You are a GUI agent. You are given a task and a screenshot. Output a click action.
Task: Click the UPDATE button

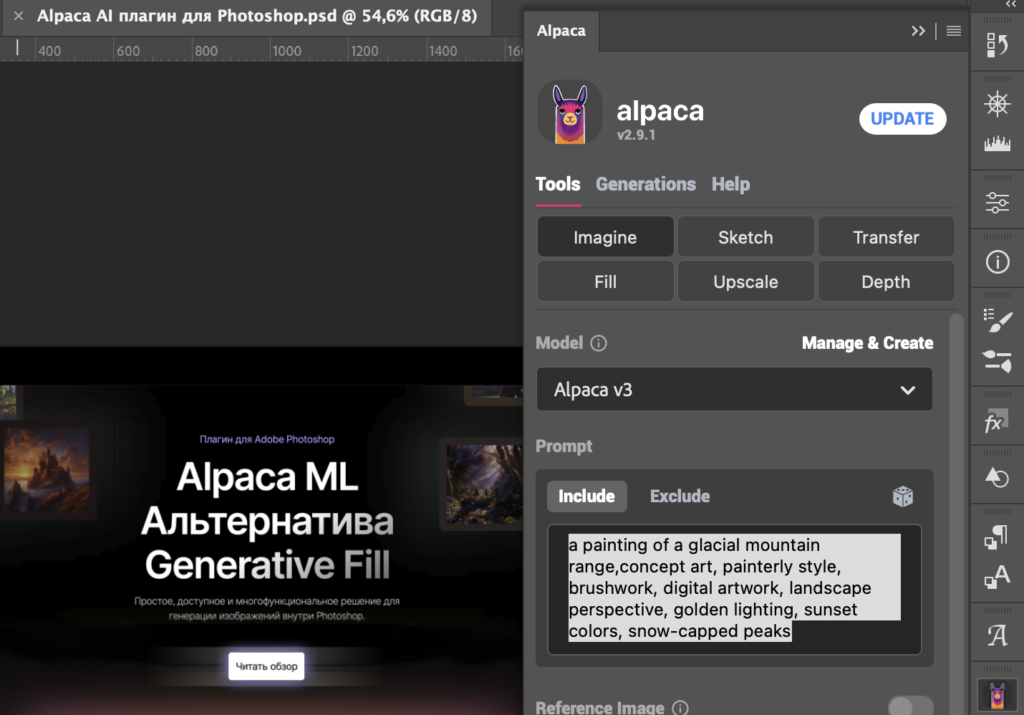point(902,119)
